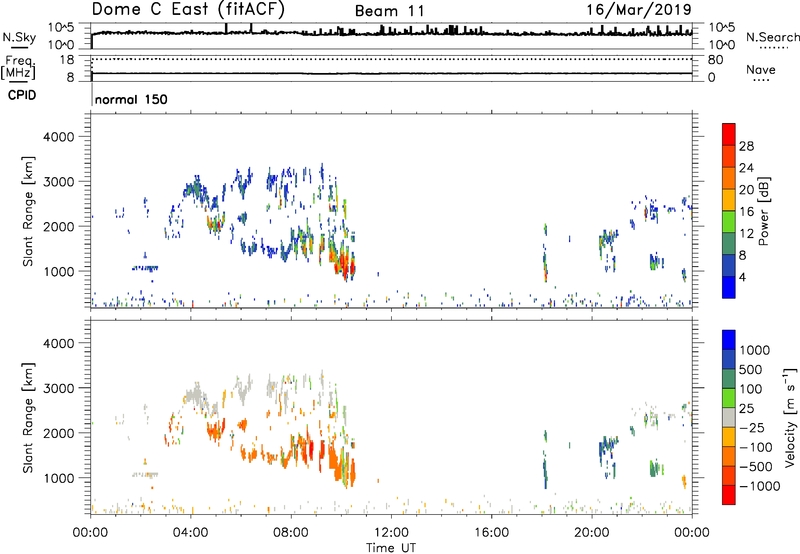
Task: Click the "-25" tick on the velocity colorbar
Action: pyautogui.click(x=751, y=427)
